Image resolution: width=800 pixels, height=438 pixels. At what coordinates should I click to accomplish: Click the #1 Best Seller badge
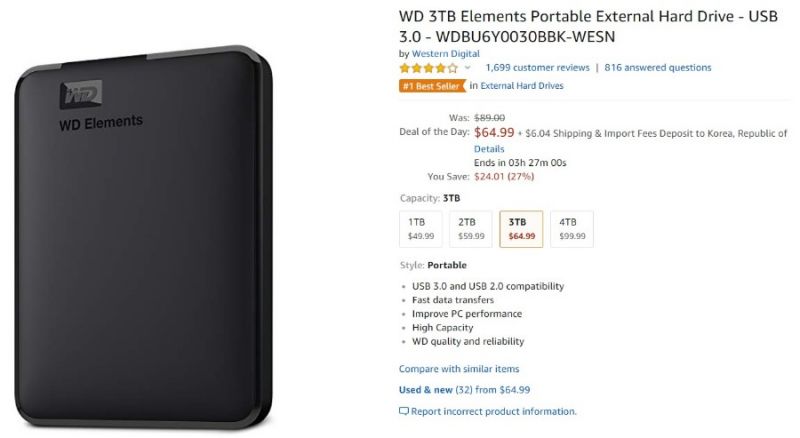click(x=432, y=86)
